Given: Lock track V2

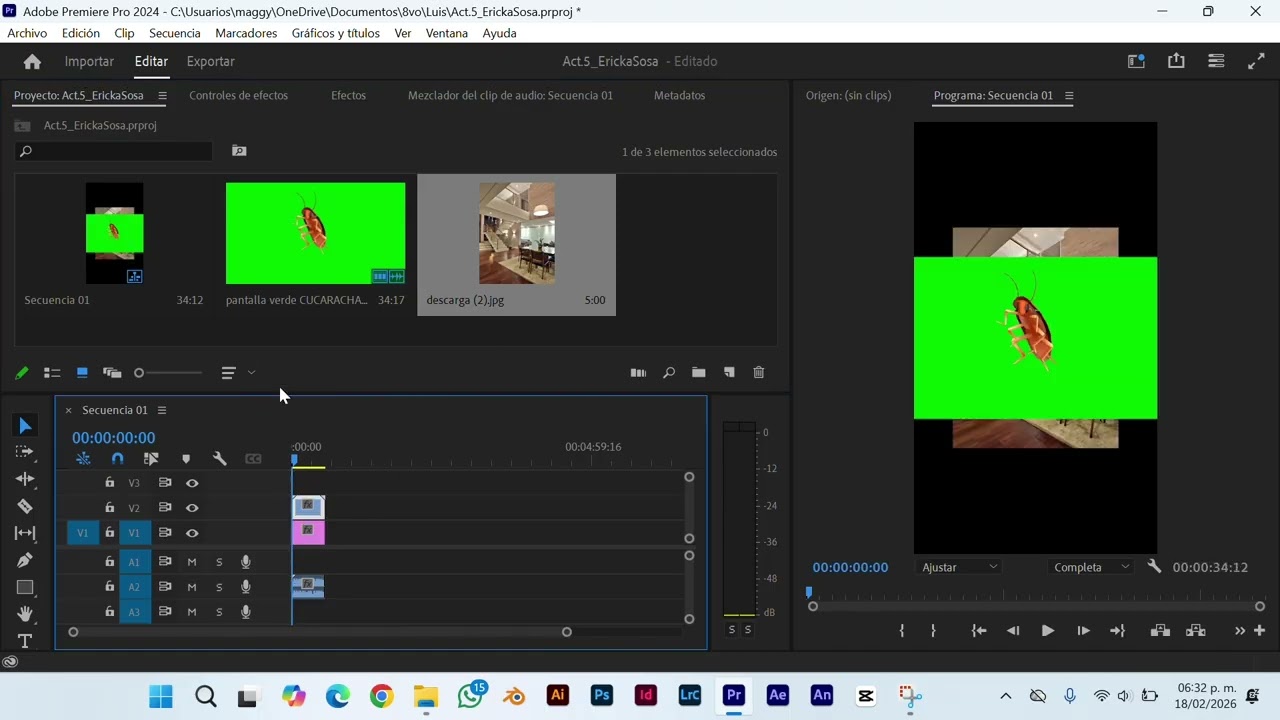Looking at the screenshot, I should [x=110, y=508].
